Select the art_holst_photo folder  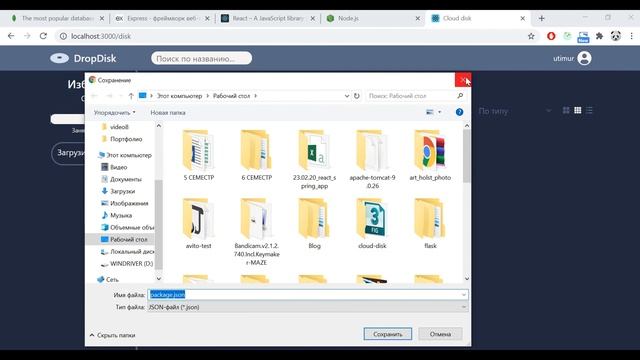pyautogui.click(x=430, y=155)
